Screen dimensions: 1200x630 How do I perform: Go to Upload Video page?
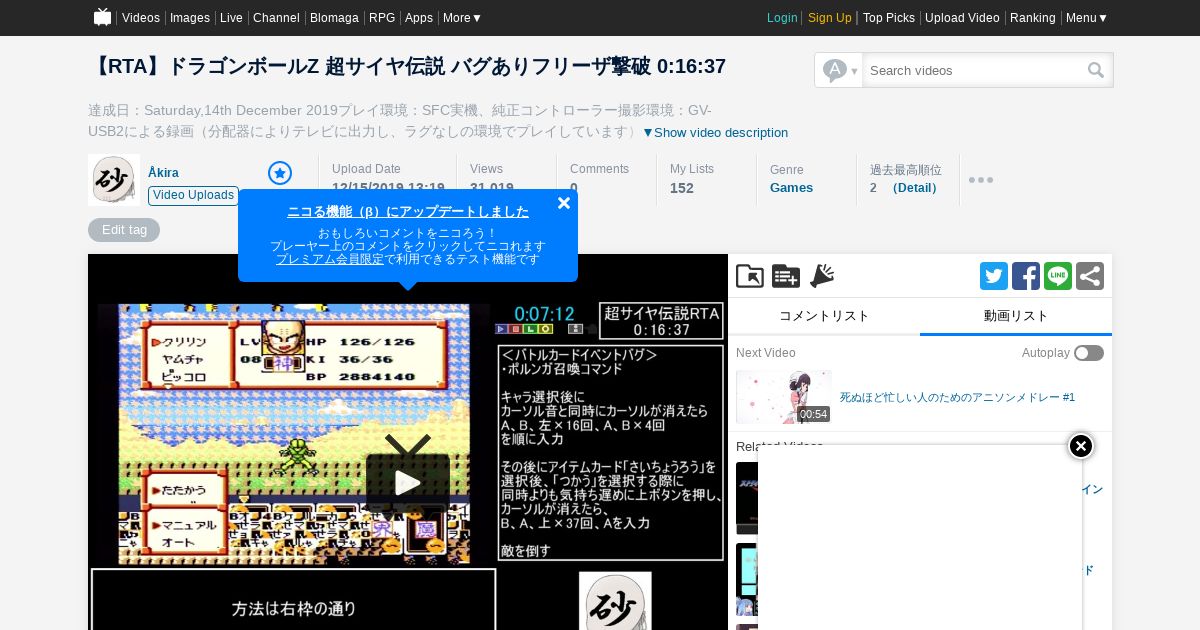(x=962, y=18)
